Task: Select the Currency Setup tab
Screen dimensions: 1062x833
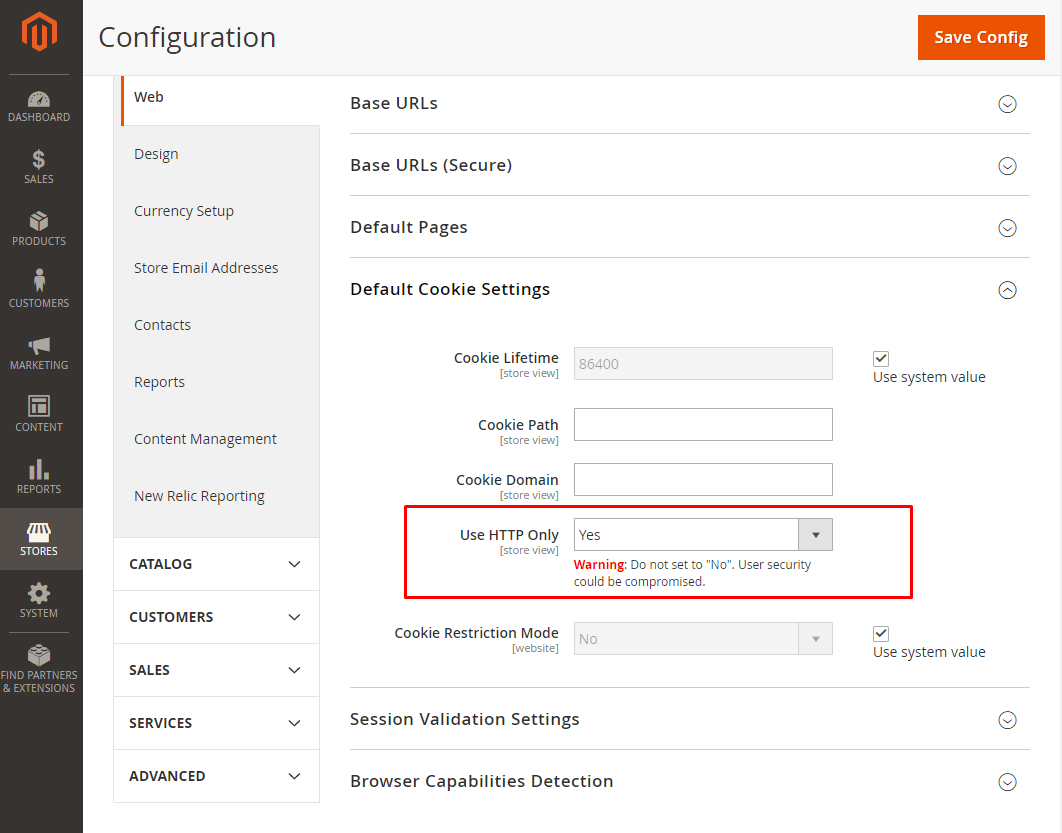Action: (x=184, y=211)
